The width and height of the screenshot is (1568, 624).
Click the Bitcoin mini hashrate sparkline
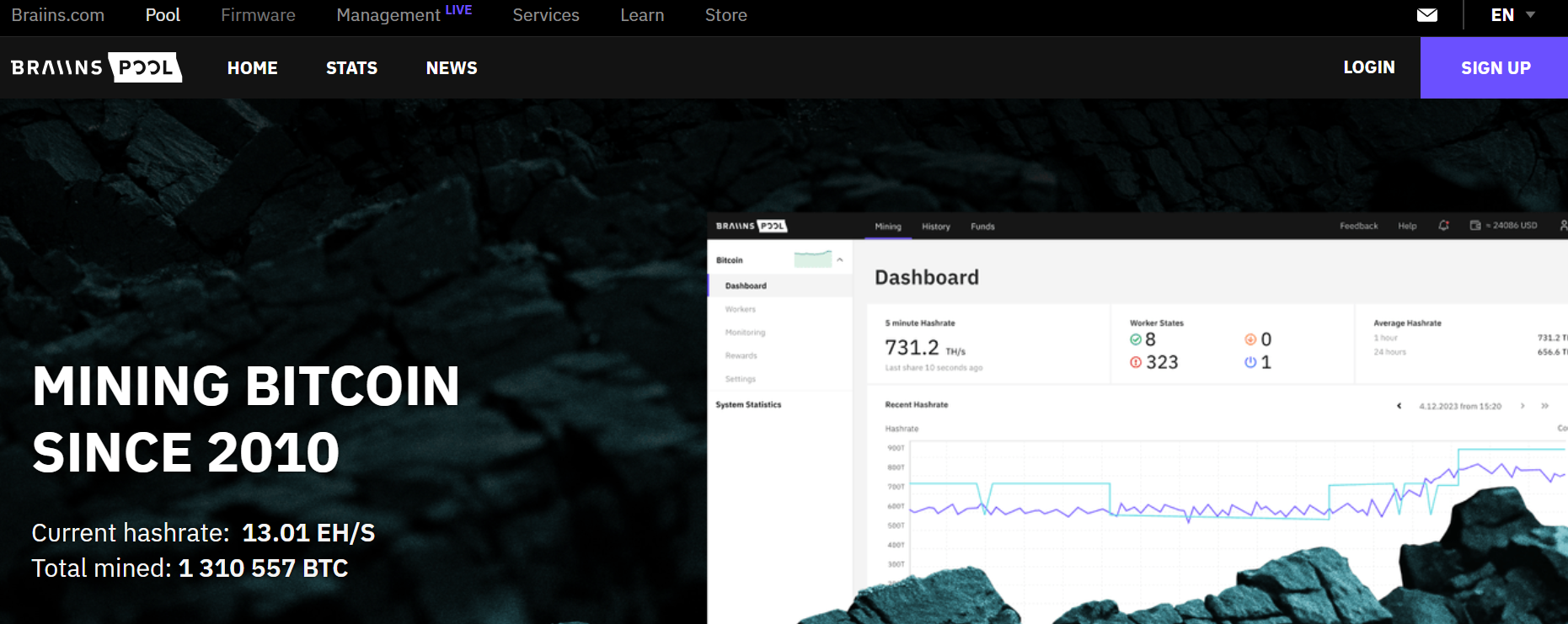[x=813, y=259]
